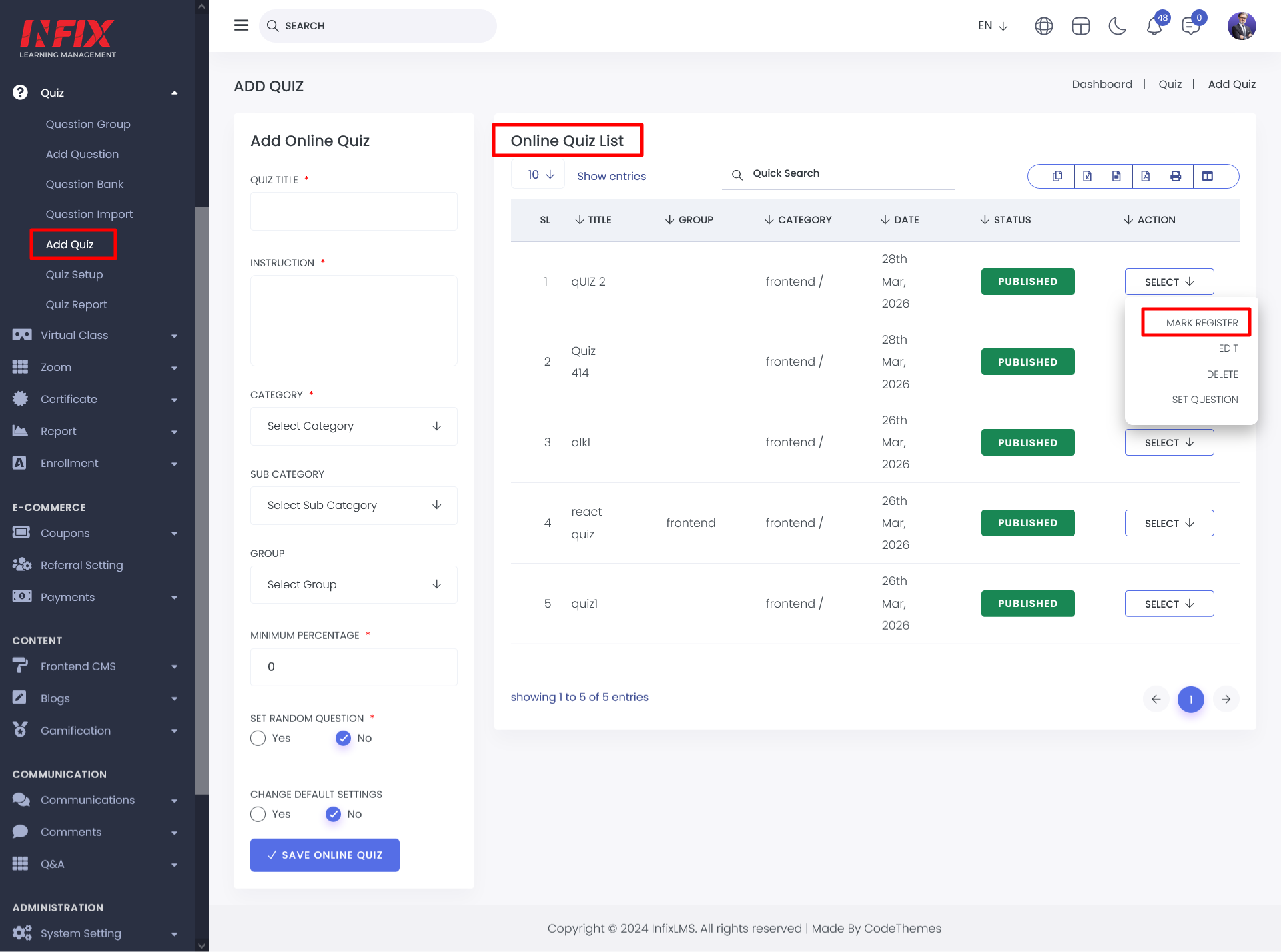Choose Mark Register from action menu

(x=1201, y=323)
